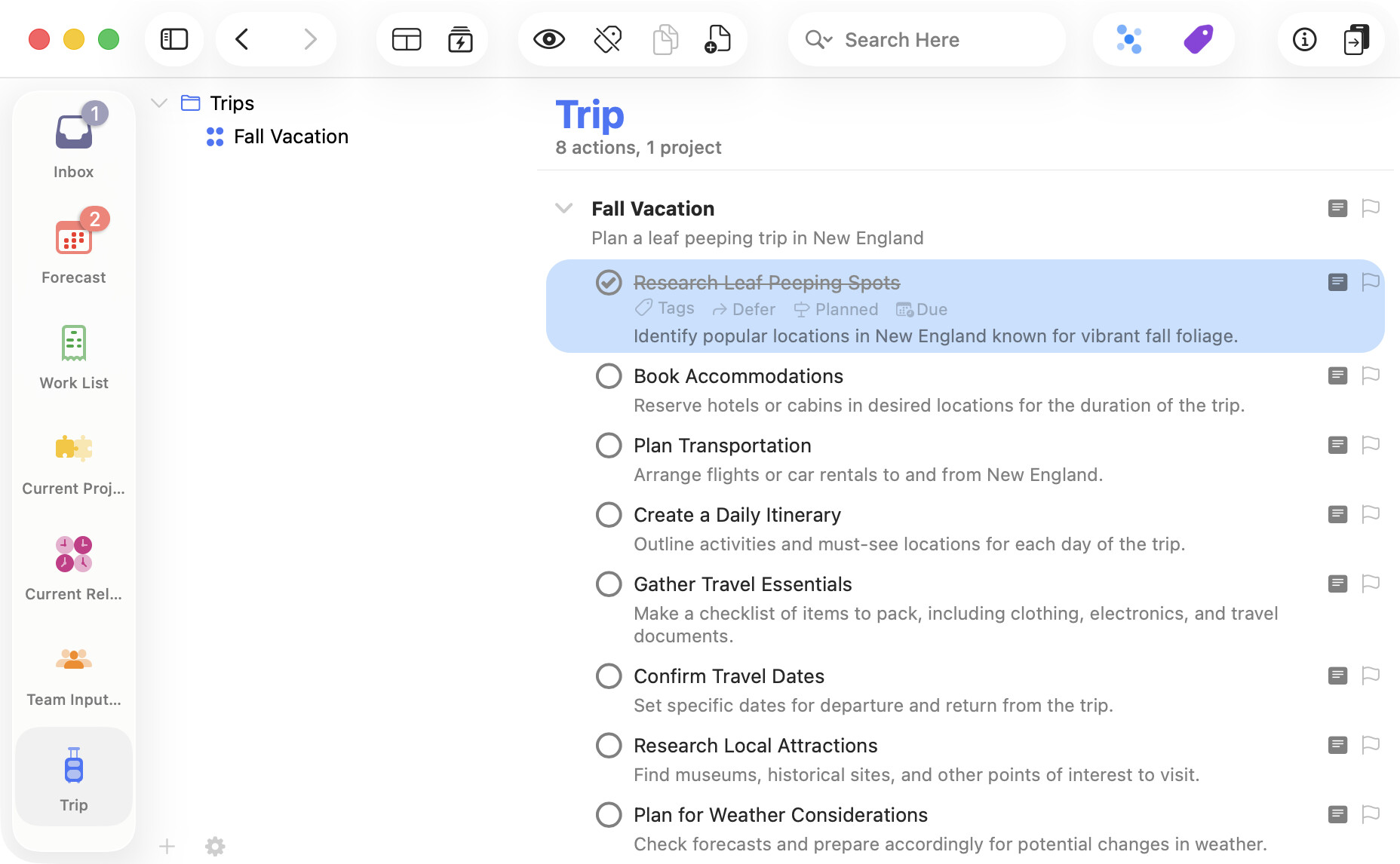Click the Quick Entry lightning icon
Screen dimensions: 1400x864
460,39
